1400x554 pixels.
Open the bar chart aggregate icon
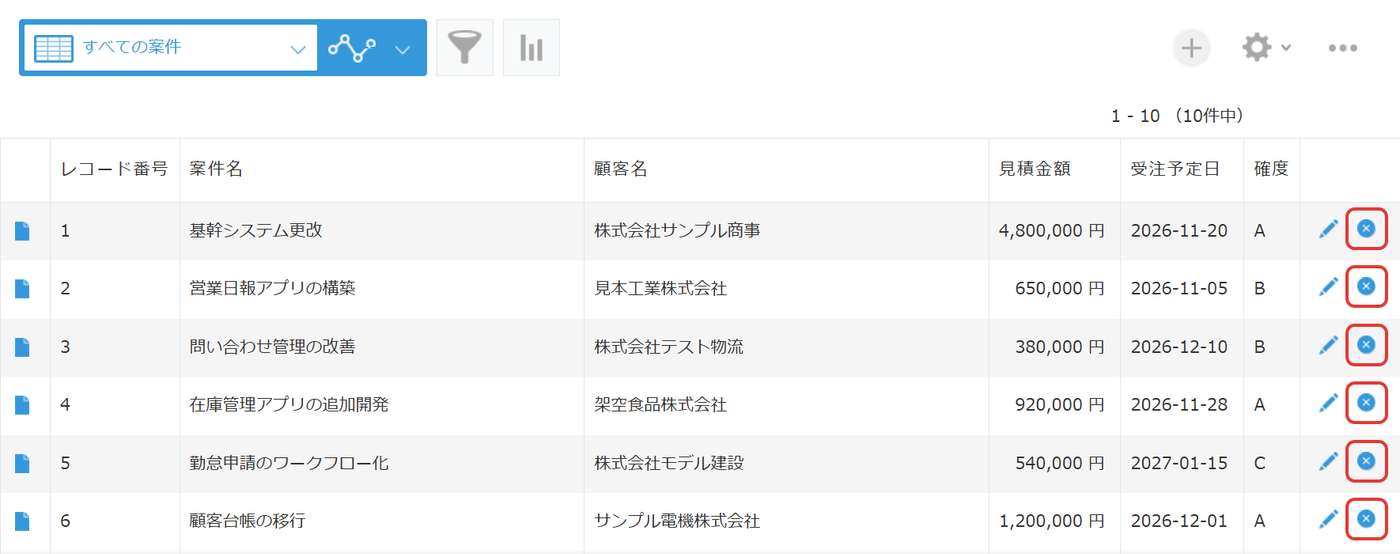click(531, 47)
